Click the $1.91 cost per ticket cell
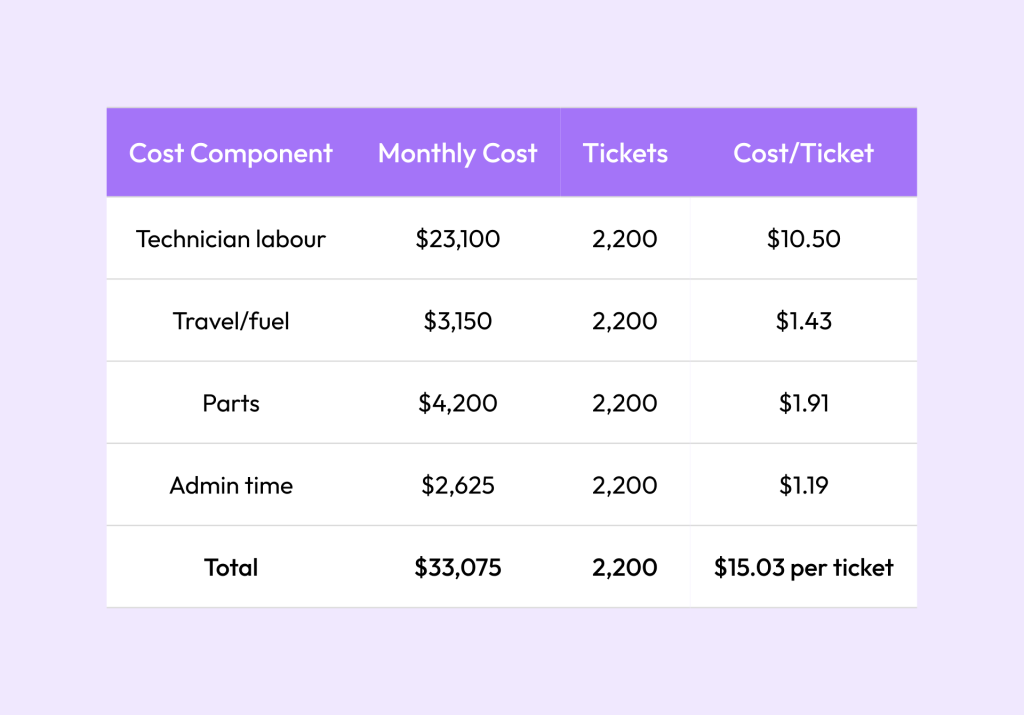 click(803, 403)
